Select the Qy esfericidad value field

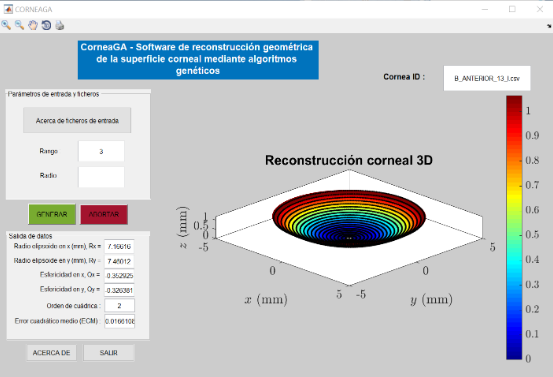coord(119,290)
